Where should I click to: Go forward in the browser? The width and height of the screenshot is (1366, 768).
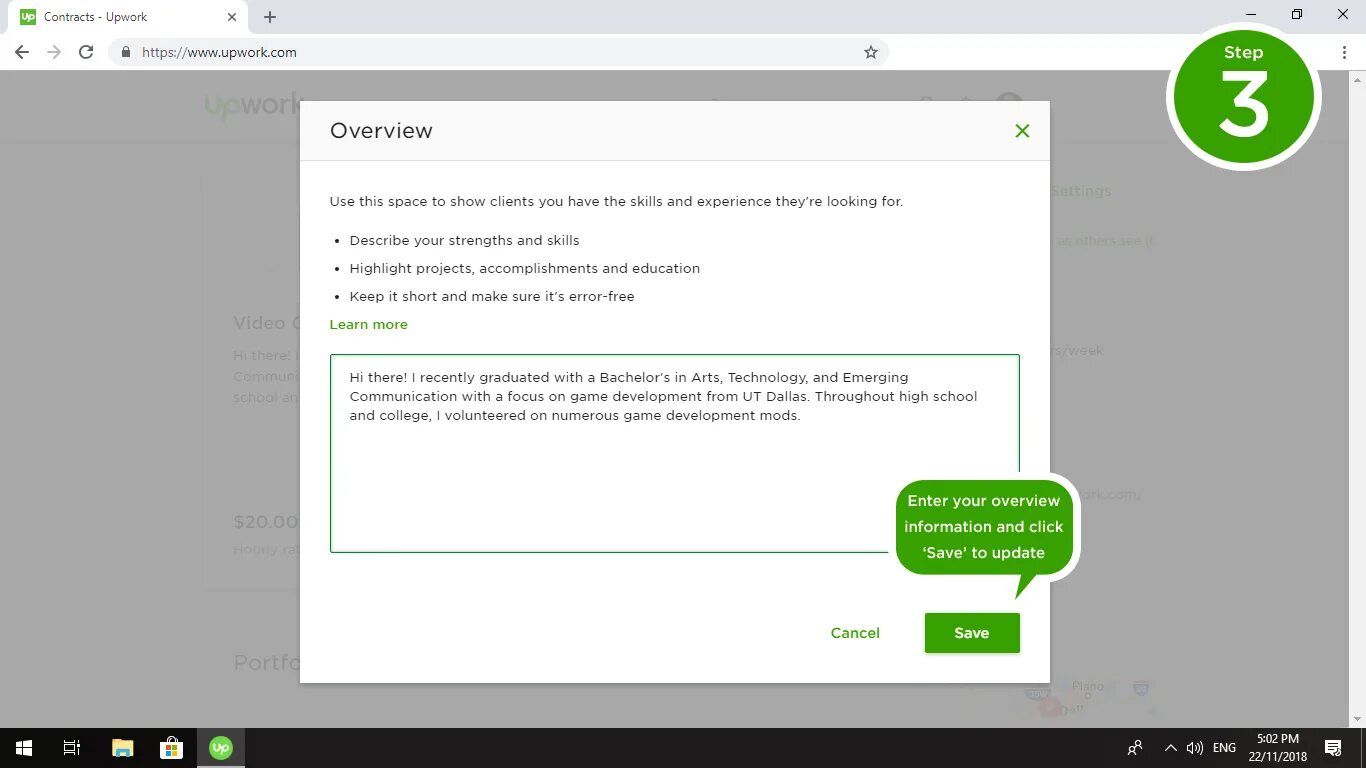[54, 52]
